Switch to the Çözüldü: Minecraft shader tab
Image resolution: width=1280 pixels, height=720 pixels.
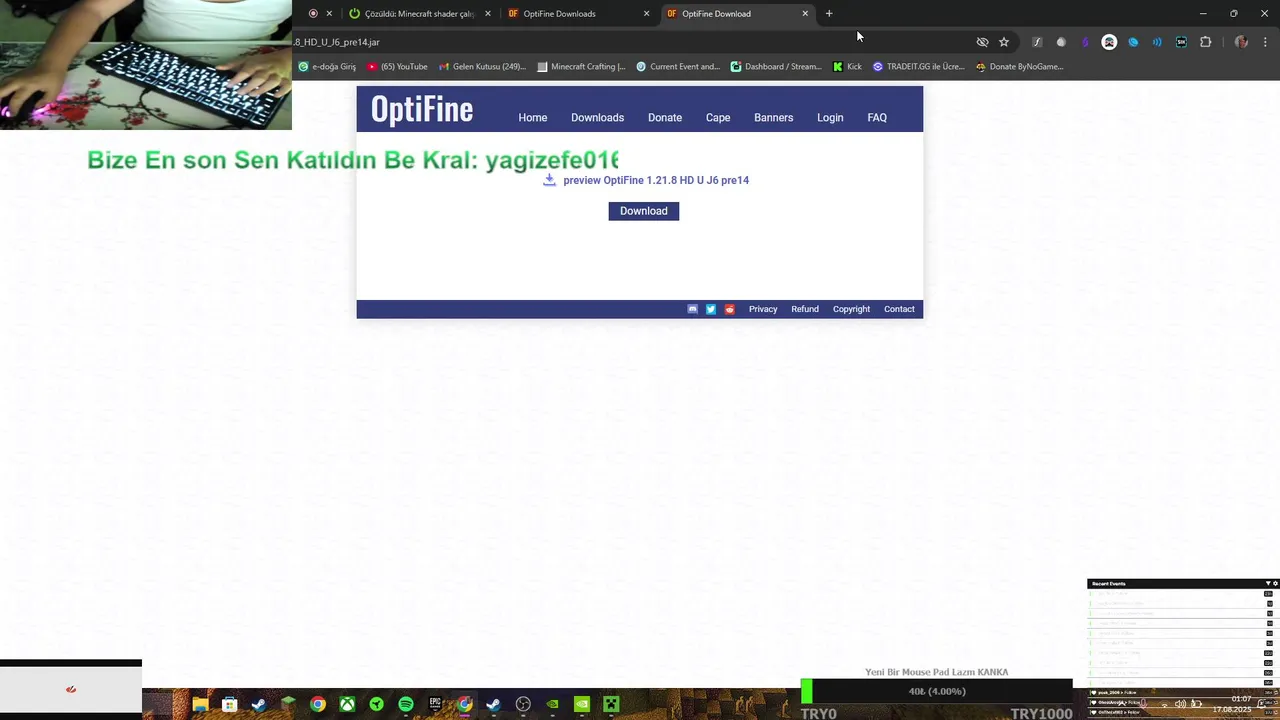(x=412, y=14)
